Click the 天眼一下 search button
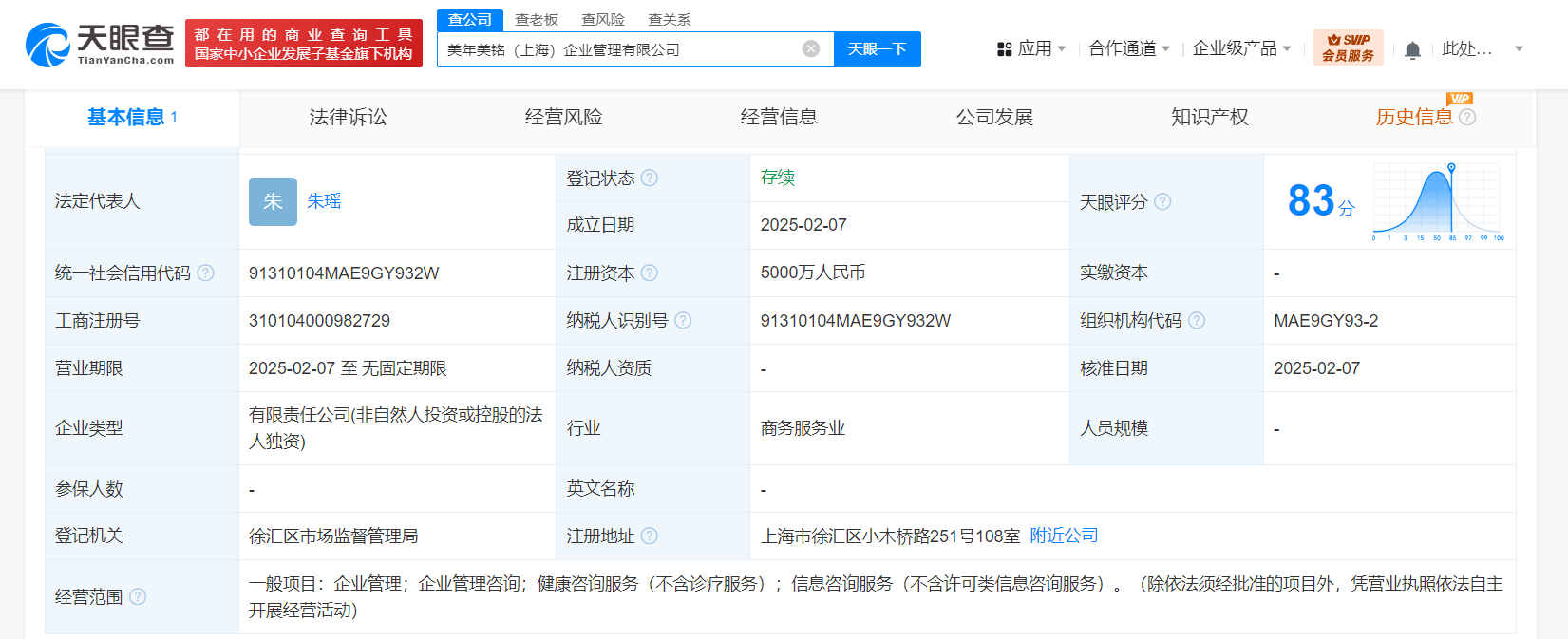The width and height of the screenshot is (1568, 639). 878,49
